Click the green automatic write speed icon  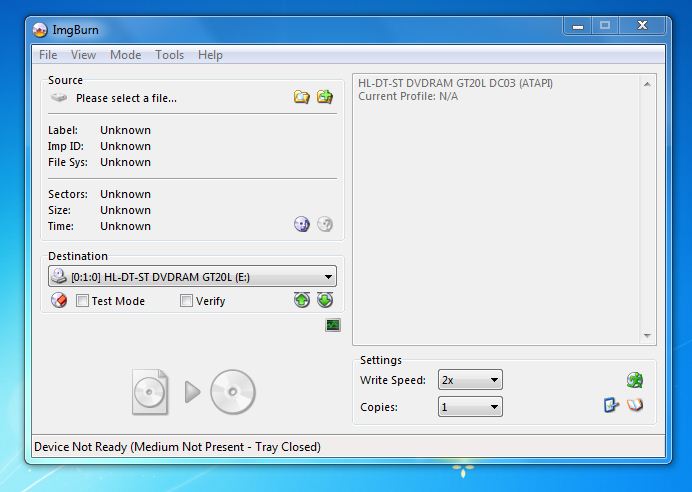[635, 380]
